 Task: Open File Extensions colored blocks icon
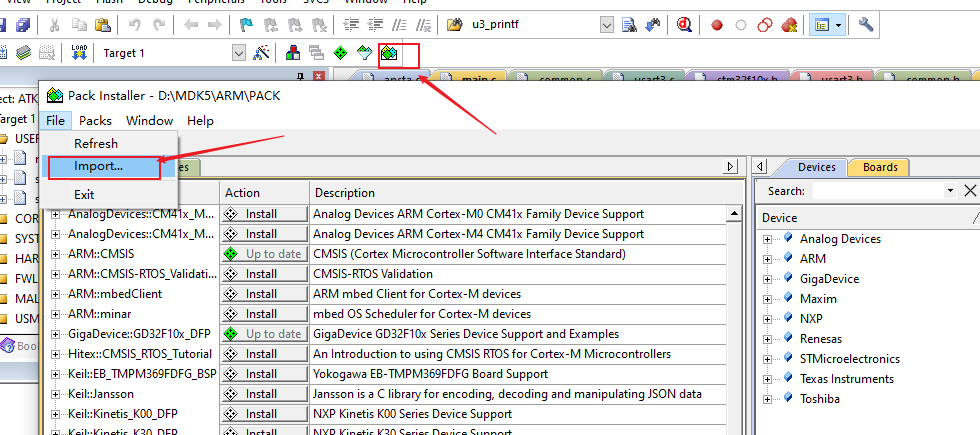[x=292, y=53]
